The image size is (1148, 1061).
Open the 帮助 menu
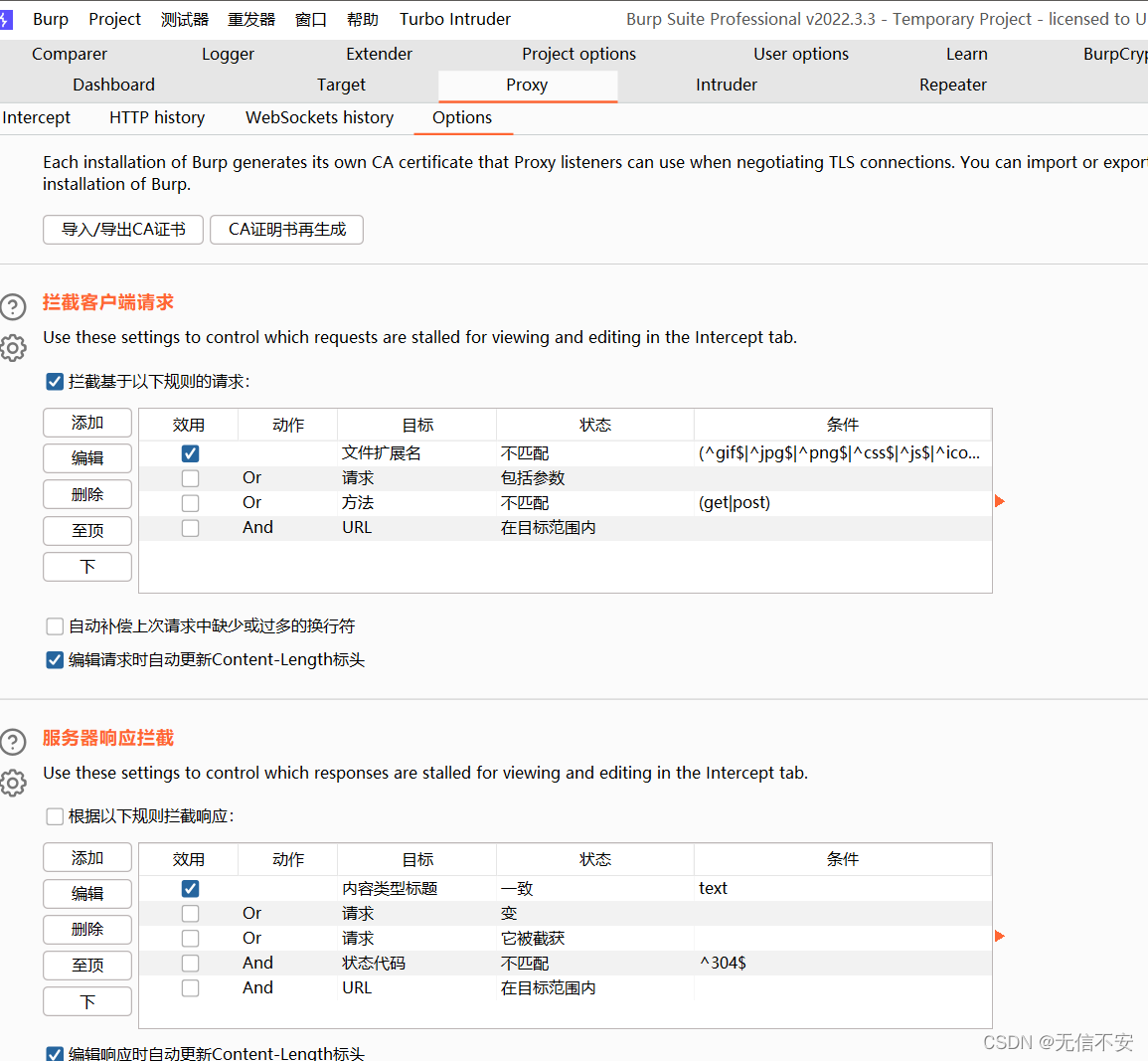pos(363,19)
